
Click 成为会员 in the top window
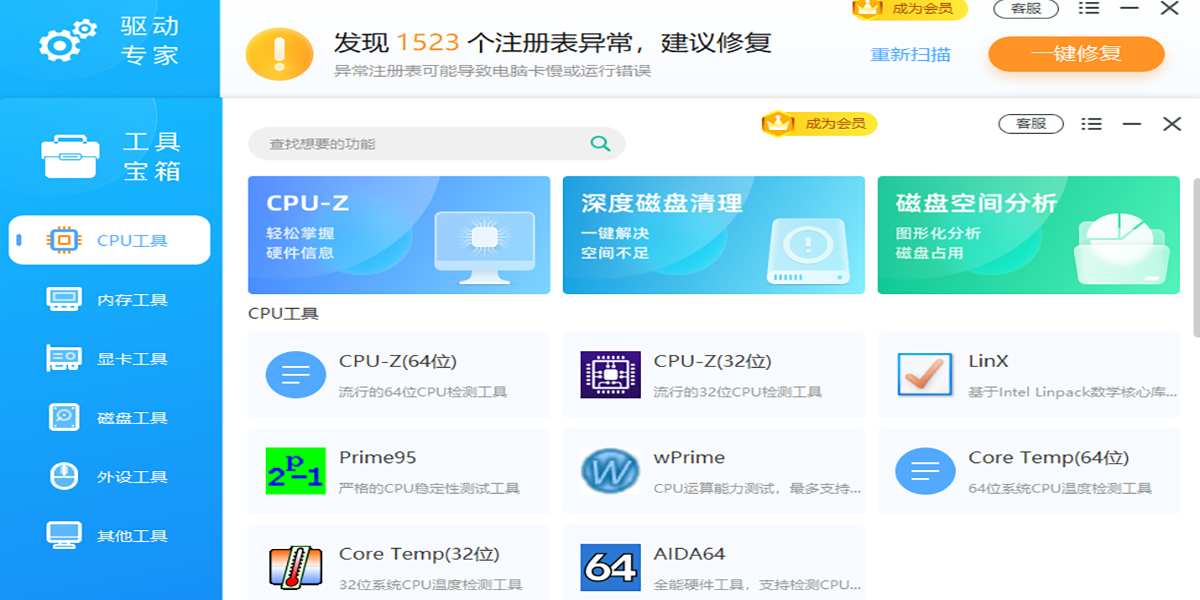[x=910, y=9]
